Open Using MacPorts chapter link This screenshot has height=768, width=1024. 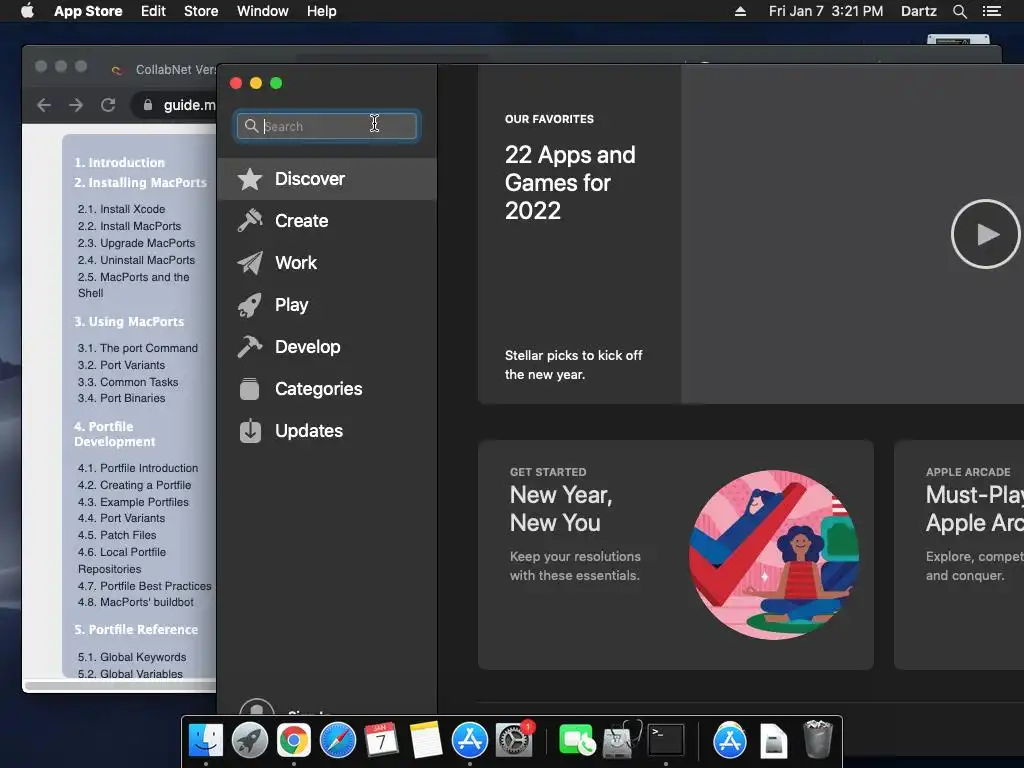point(129,322)
